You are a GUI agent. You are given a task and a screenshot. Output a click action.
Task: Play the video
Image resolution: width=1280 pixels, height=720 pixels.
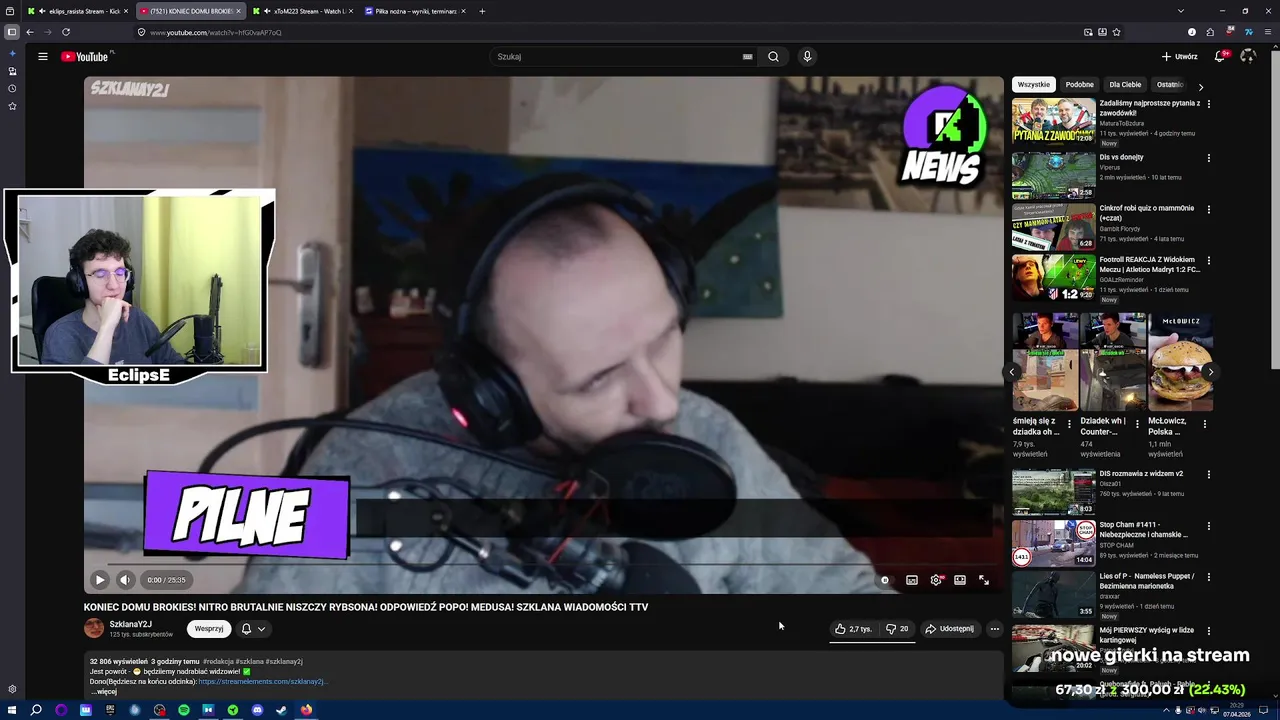click(x=99, y=580)
